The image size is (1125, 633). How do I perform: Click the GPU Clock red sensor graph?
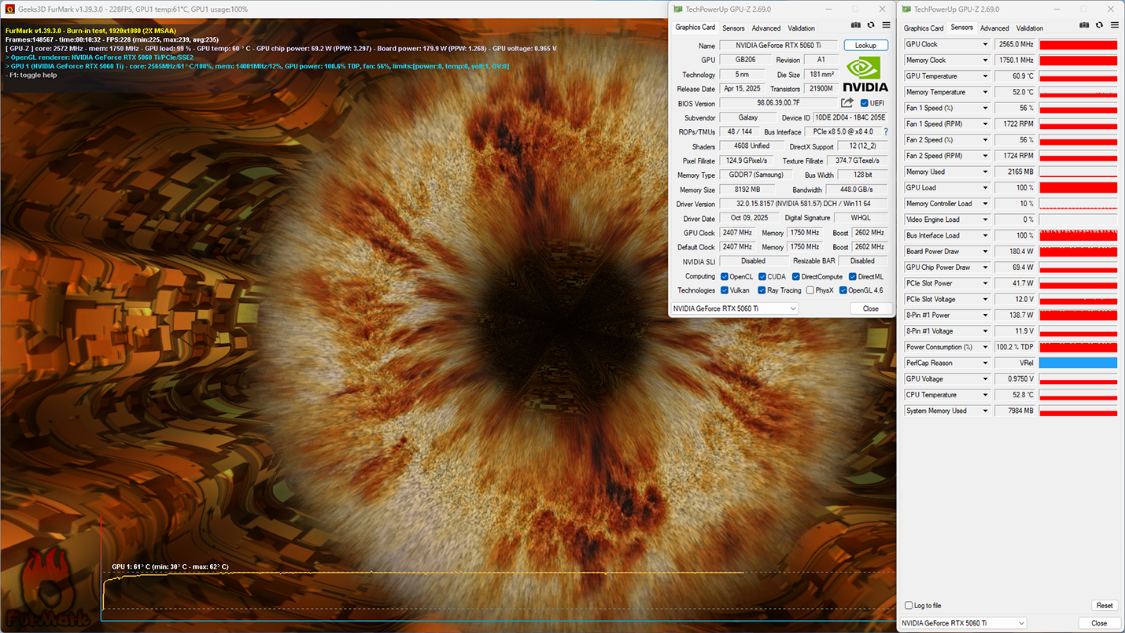pyautogui.click(x=1078, y=44)
